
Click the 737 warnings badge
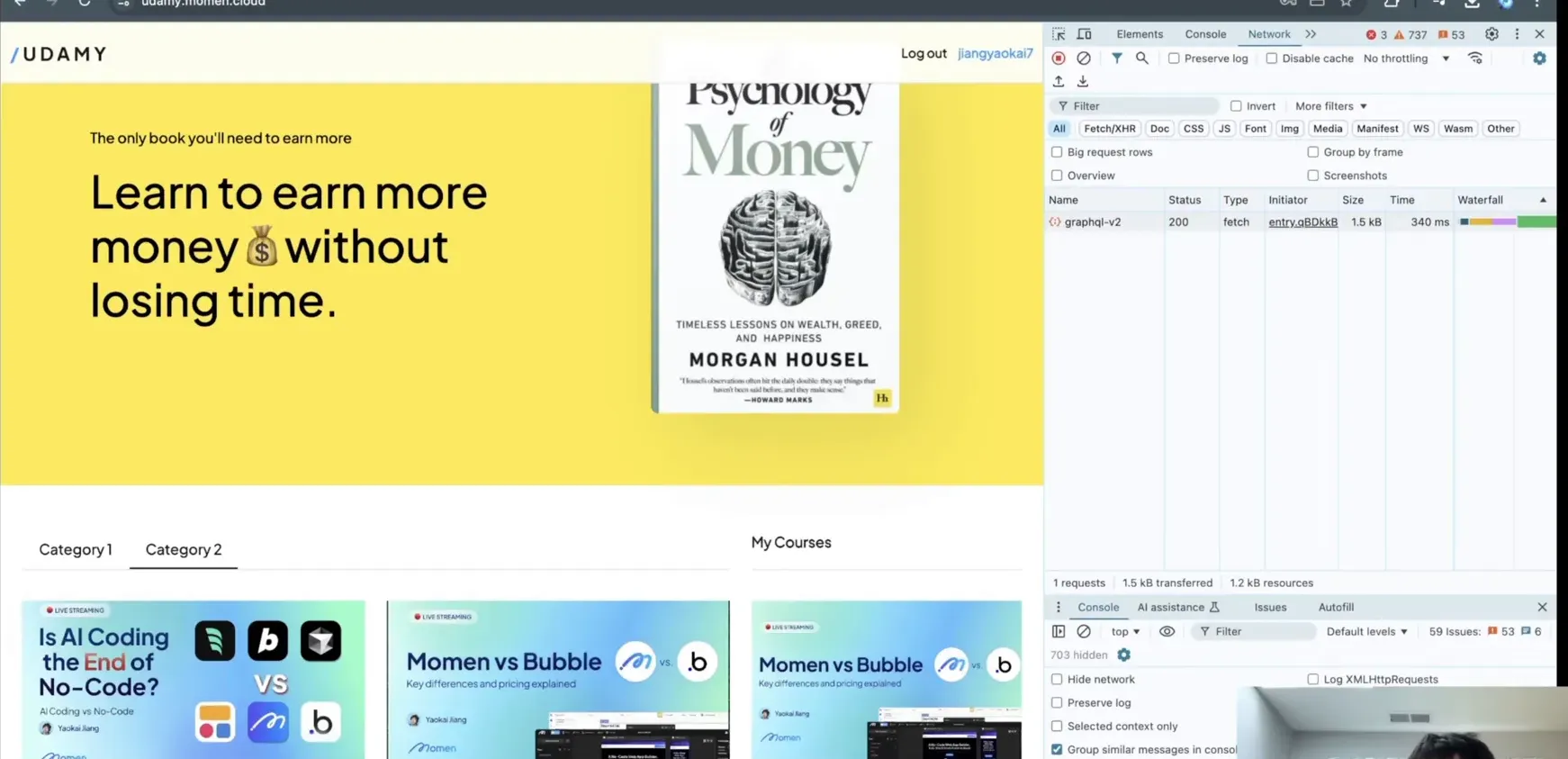tap(1410, 35)
